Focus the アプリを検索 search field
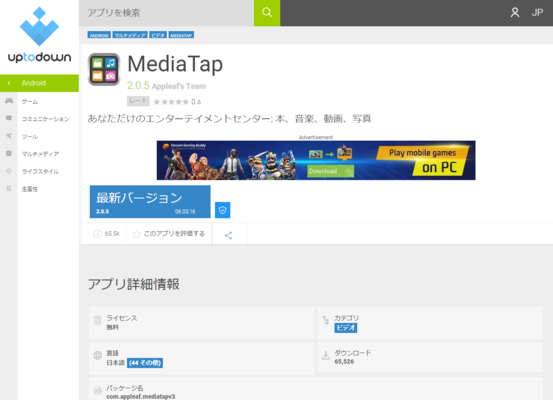The height and width of the screenshot is (400, 553). (166, 13)
